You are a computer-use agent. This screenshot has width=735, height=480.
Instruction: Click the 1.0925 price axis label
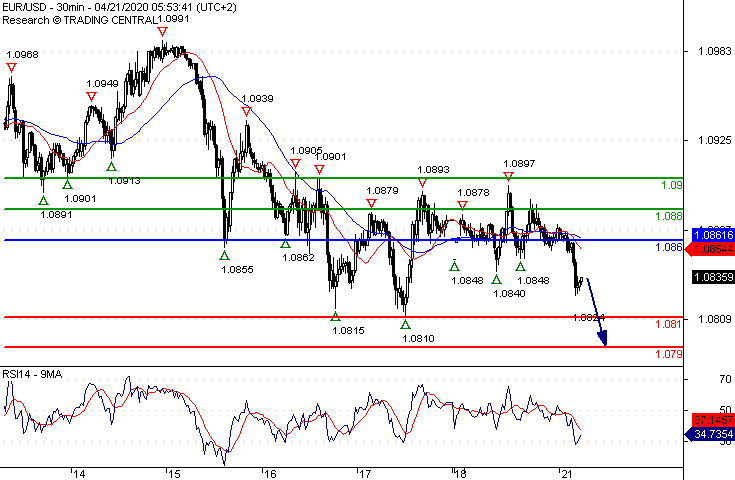(714, 140)
